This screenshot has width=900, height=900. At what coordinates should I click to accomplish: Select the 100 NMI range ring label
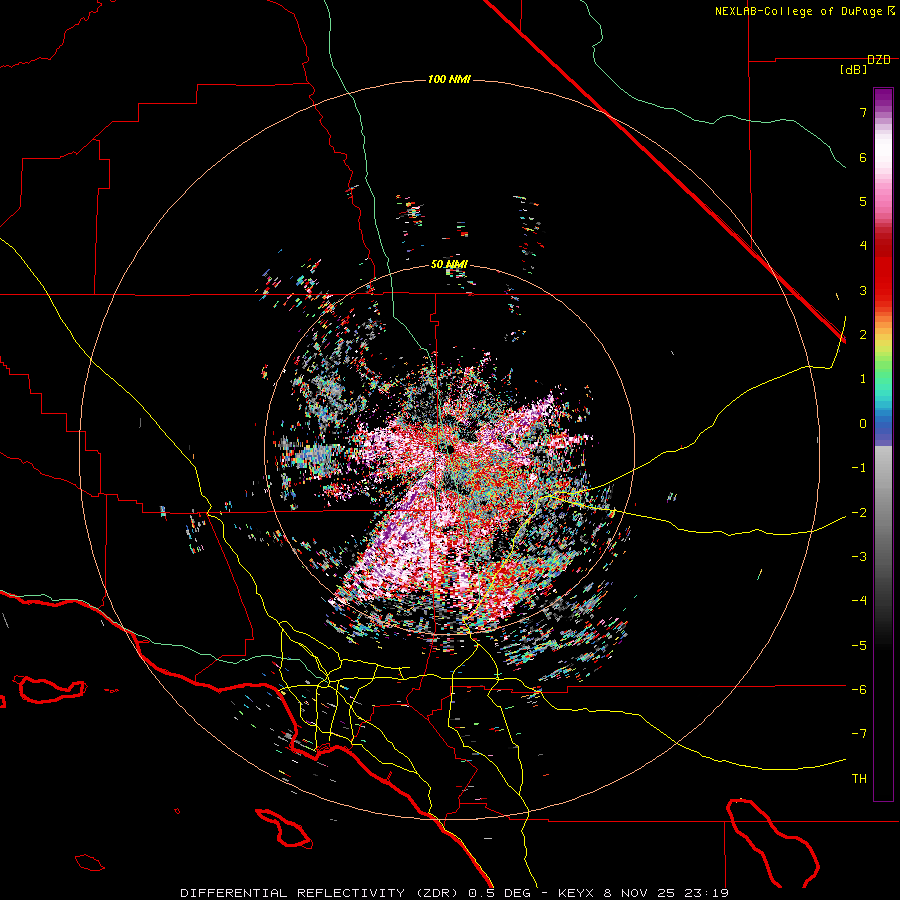tap(449, 79)
